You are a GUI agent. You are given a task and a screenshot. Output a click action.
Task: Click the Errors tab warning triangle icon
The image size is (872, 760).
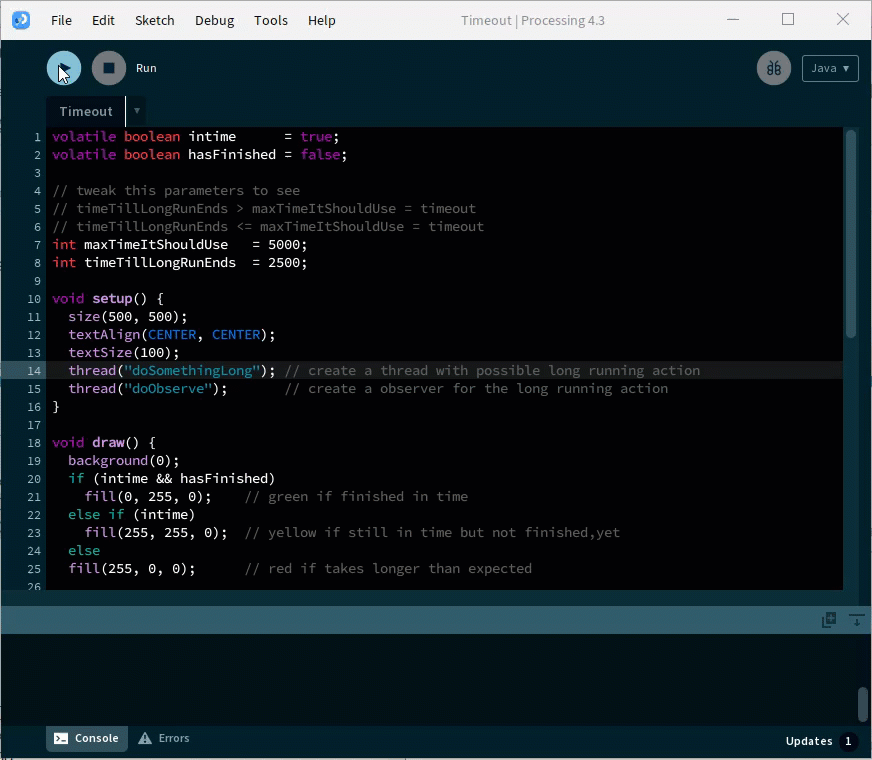point(145,738)
